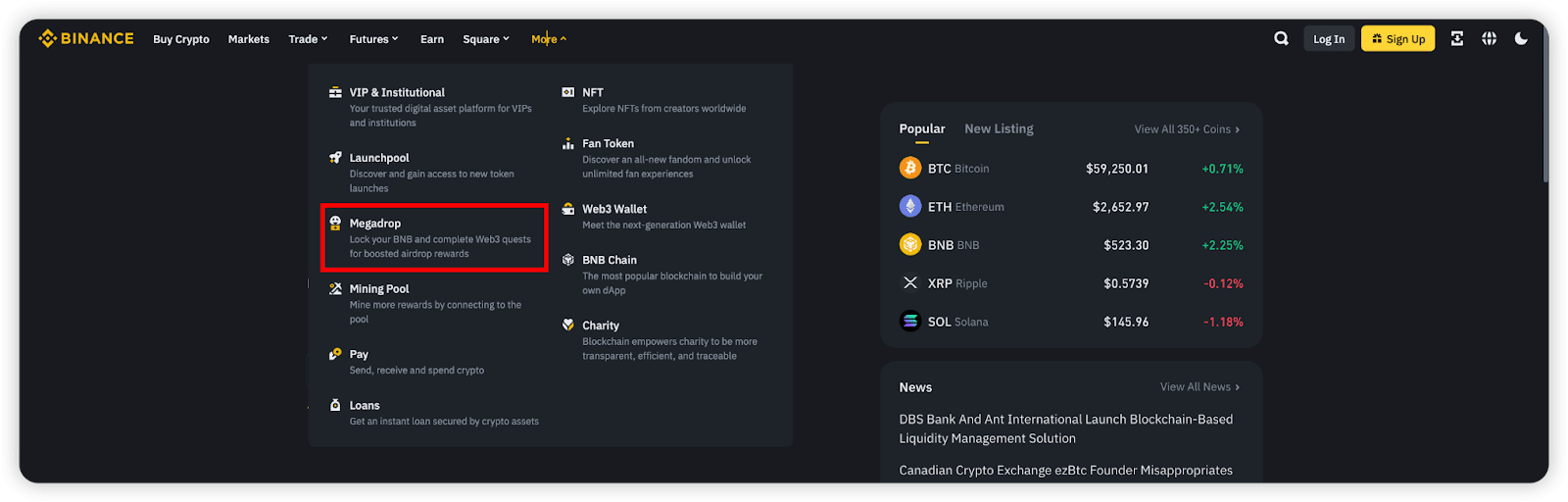Click the Ethereum coin icon
The height and width of the screenshot is (502, 1568).
tap(910, 207)
